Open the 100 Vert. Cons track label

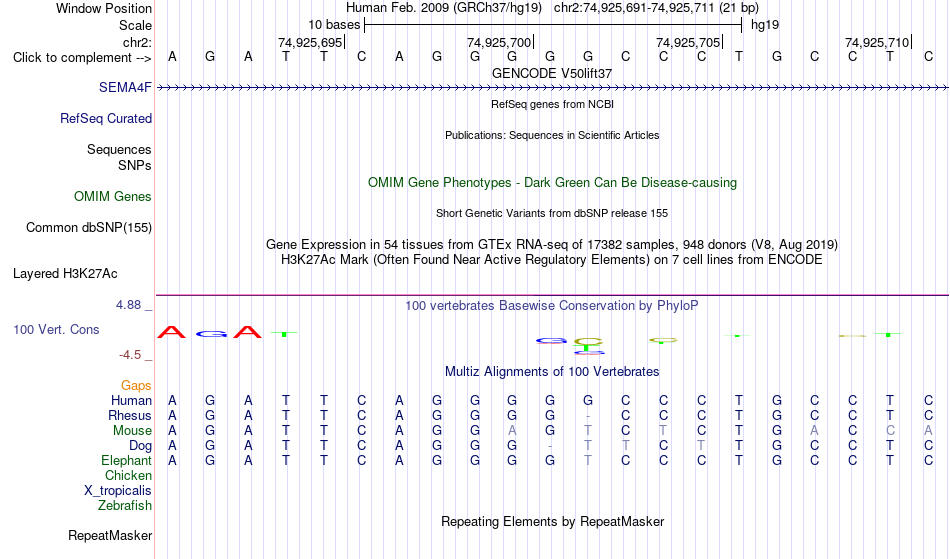pos(56,329)
